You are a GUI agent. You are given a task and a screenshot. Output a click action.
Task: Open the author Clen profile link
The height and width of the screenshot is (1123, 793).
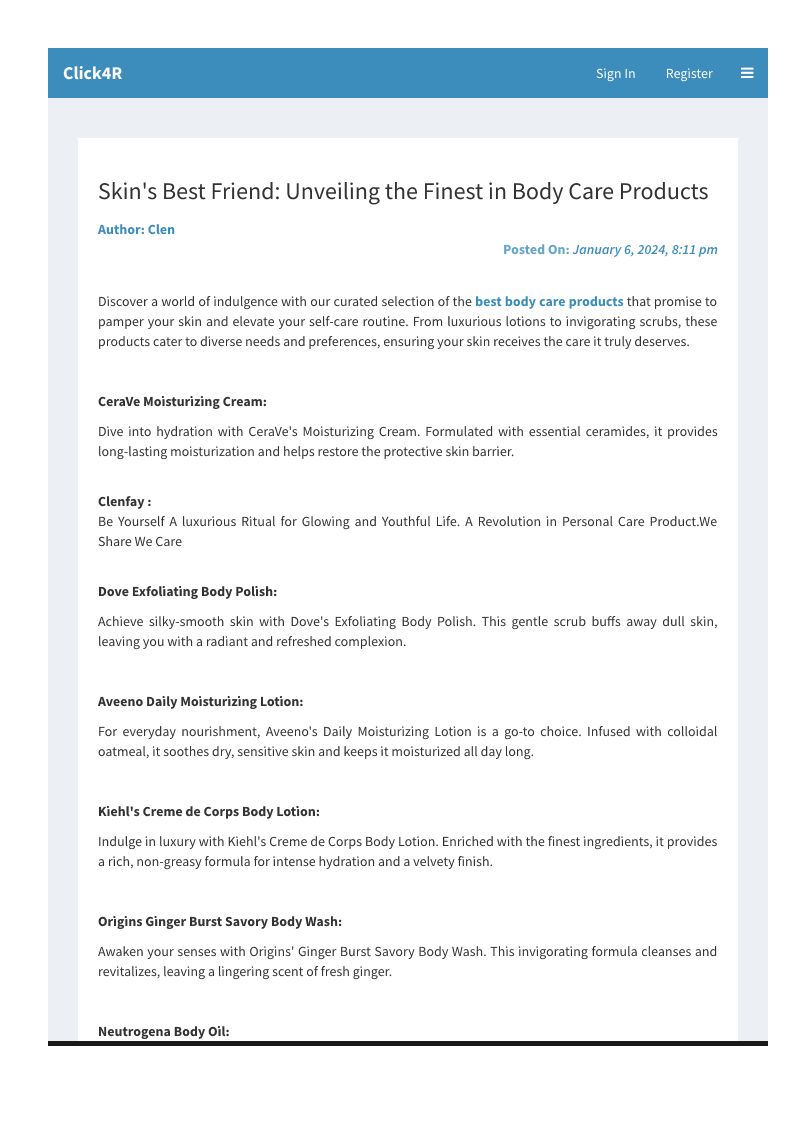pyautogui.click(x=136, y=229)
